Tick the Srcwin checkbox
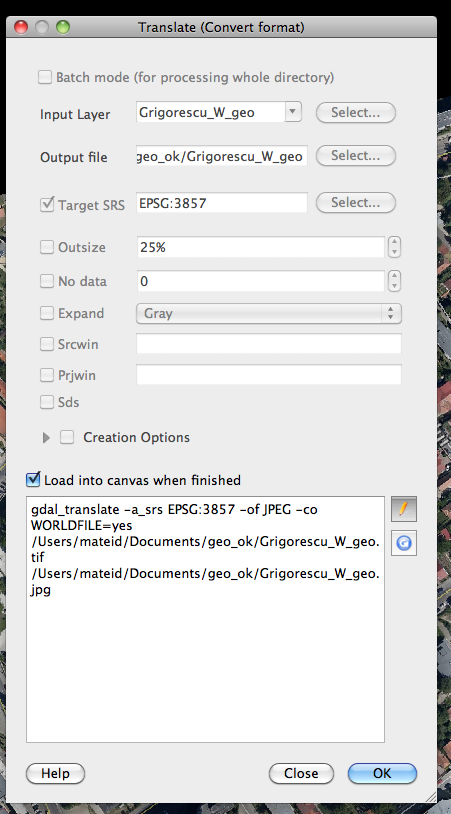Image resolution: width=451 pixels, height=814 pixels. pos(47,344)
